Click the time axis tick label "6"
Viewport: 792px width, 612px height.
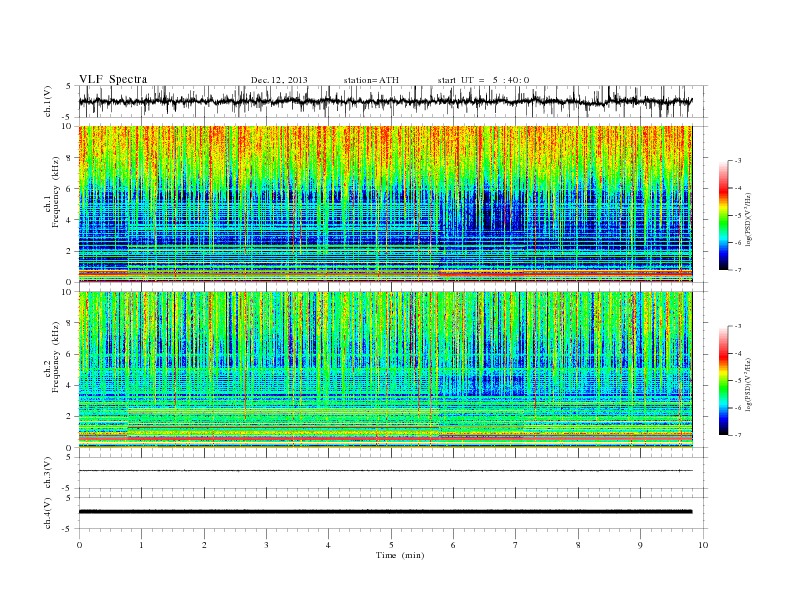(x=454, y=545)
